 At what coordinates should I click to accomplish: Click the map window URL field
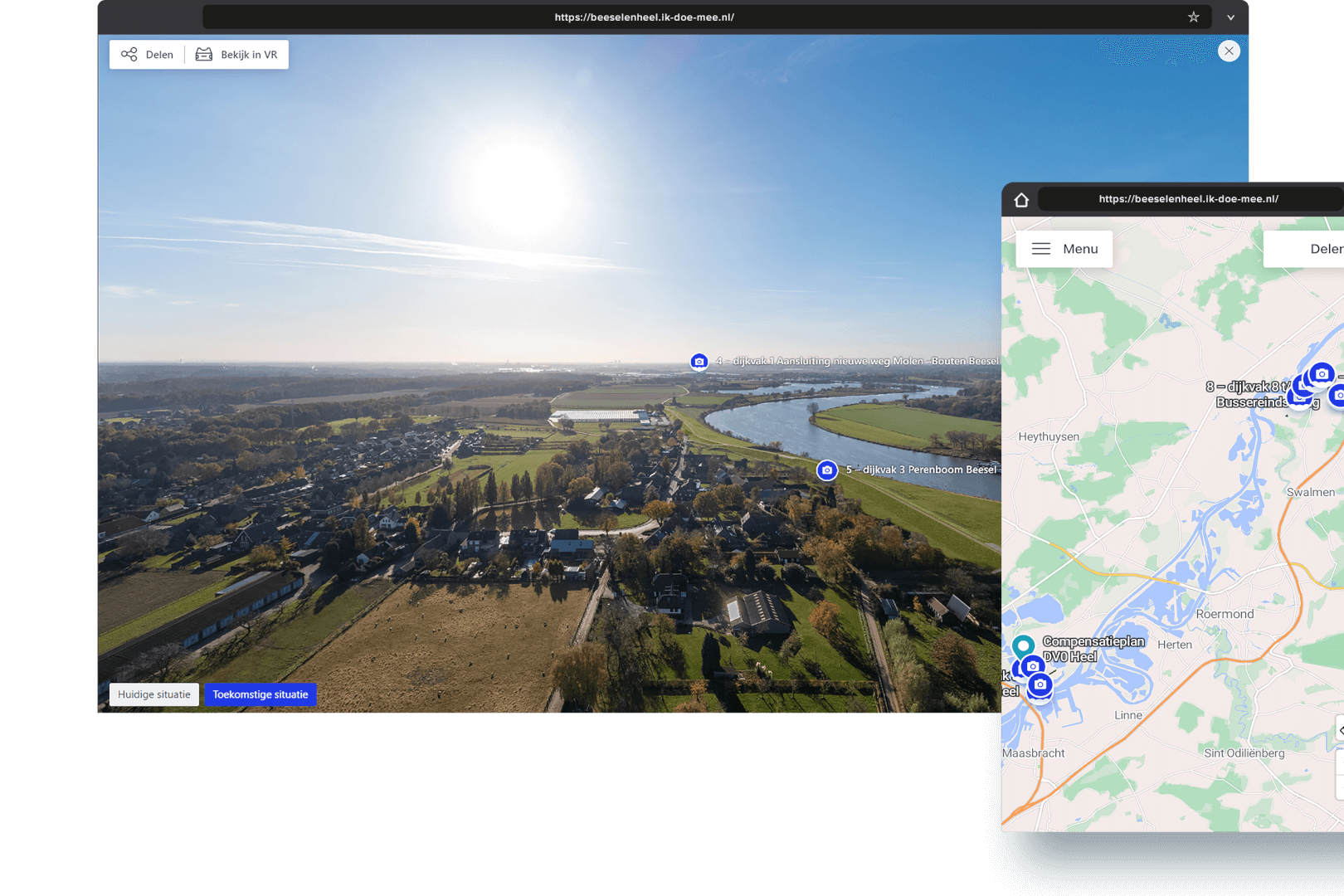click(1188, 199)
